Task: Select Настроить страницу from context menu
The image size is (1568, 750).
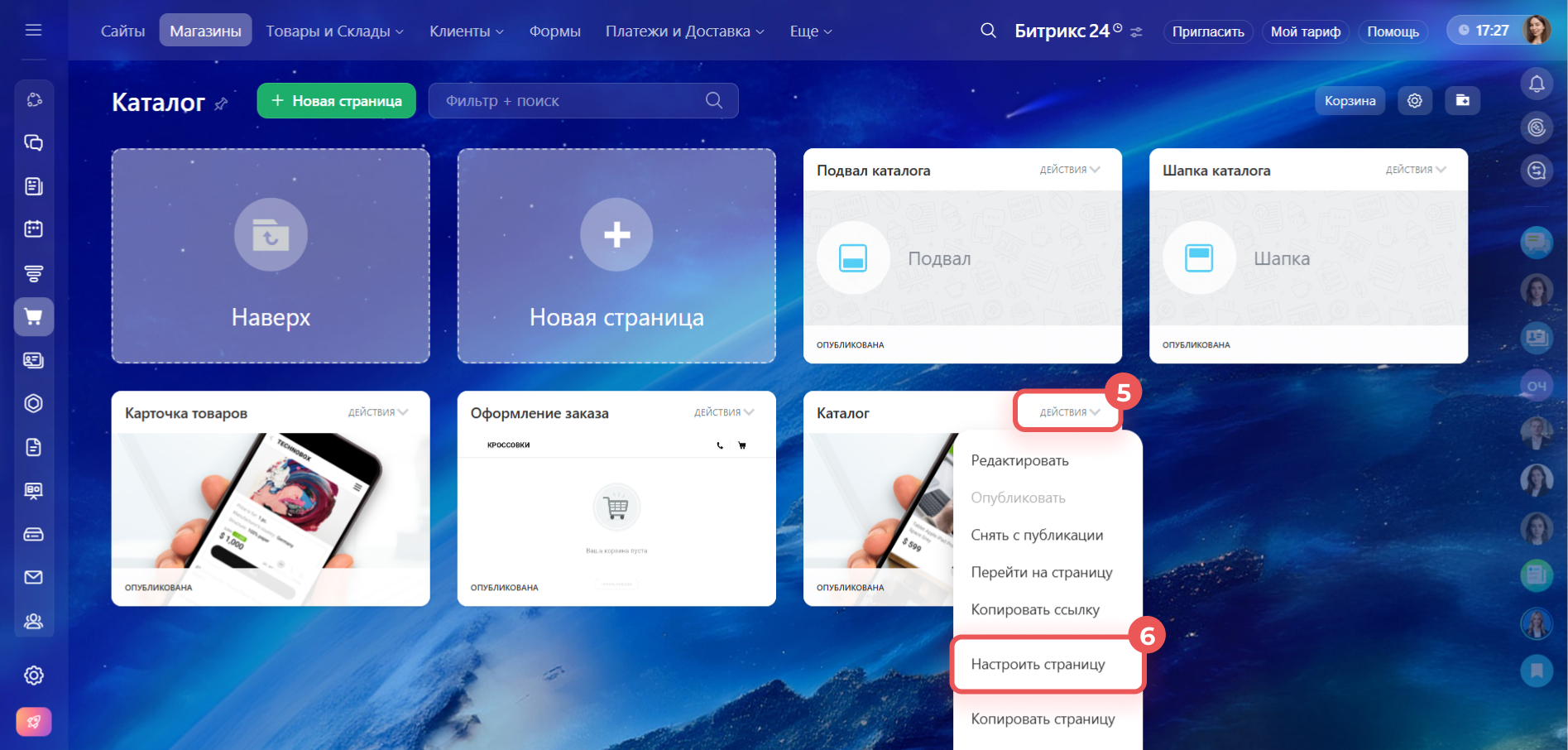Action: pos(1038,664)
